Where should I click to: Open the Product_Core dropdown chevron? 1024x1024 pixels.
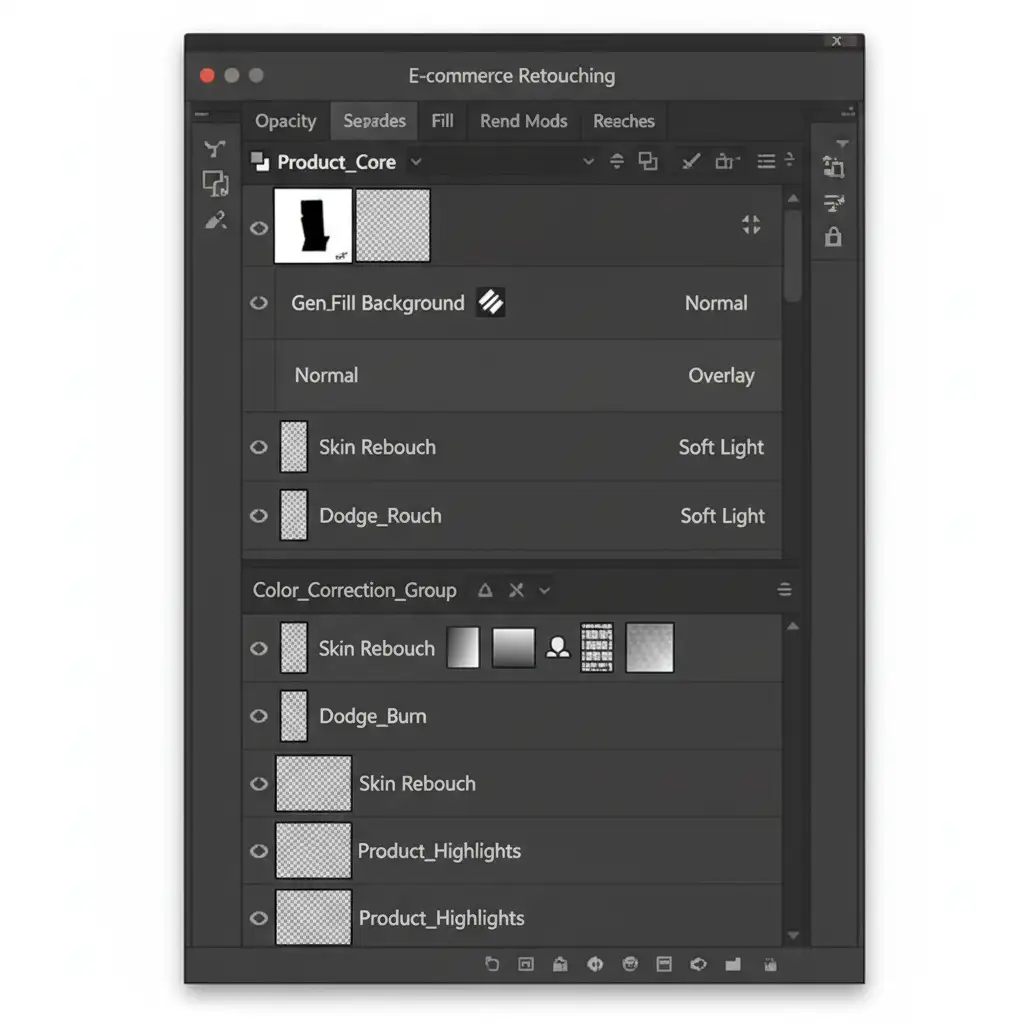[416, 161]
